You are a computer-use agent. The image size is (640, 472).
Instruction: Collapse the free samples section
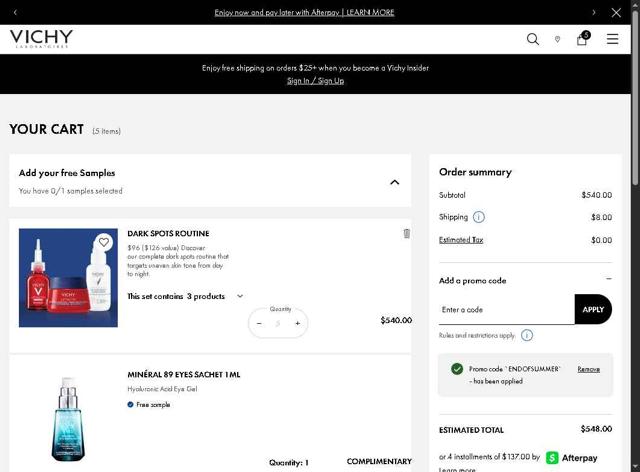394,182
